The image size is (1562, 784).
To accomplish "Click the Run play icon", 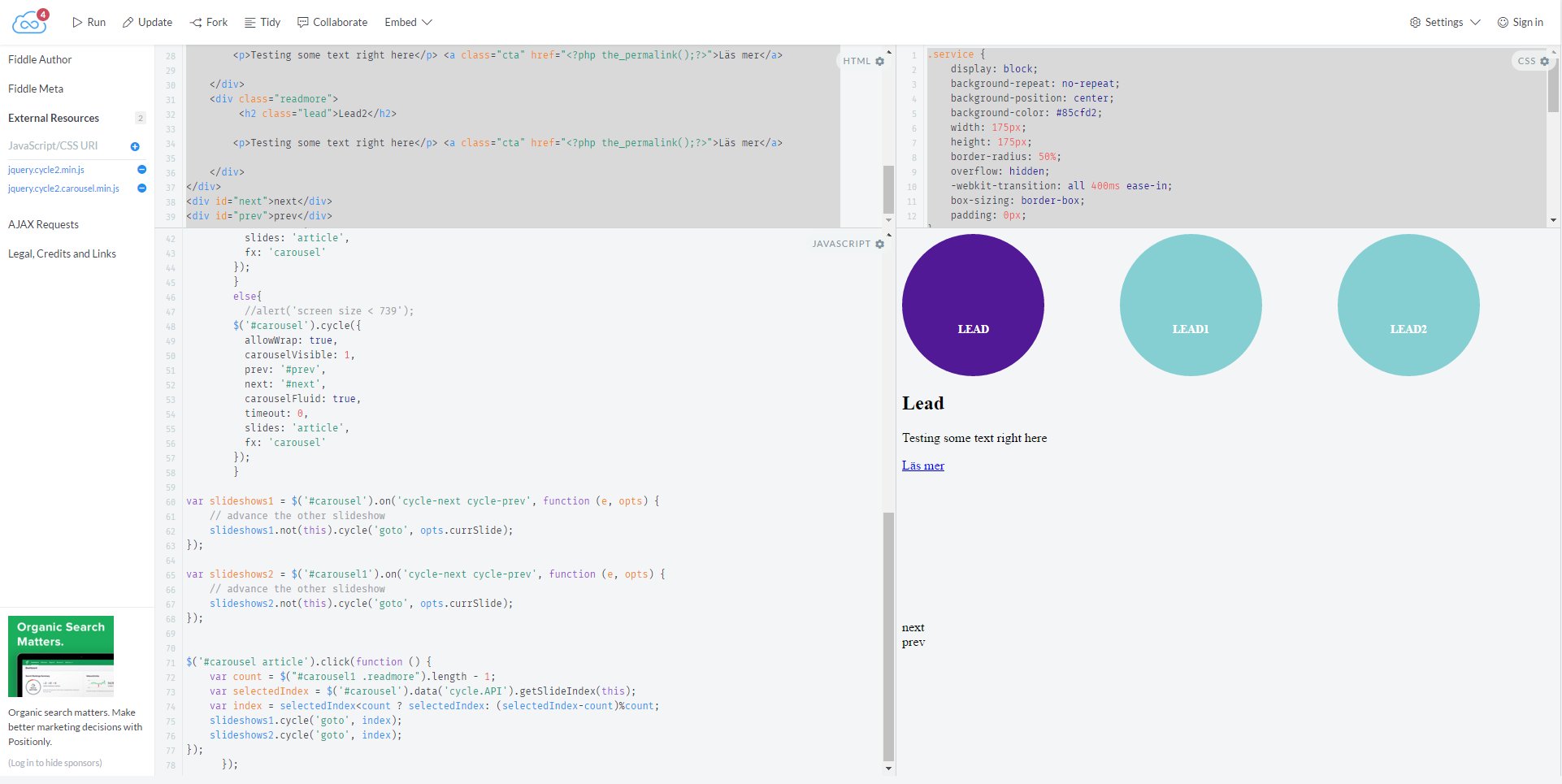I will (x=77, y=23).
